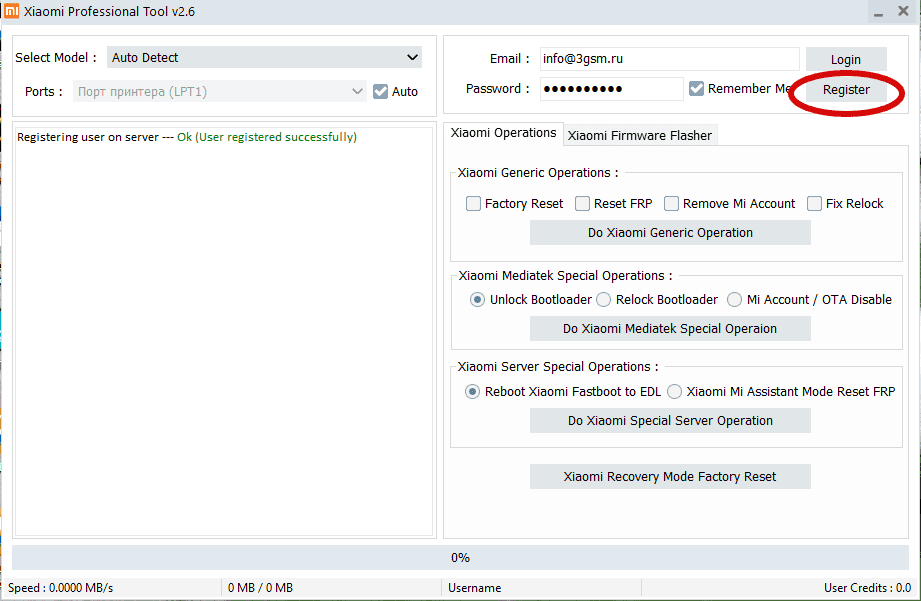The height and width of the screenshot is (601, 921).
Task: Check the Remove Mi Account option
Action: click(671, 204)
